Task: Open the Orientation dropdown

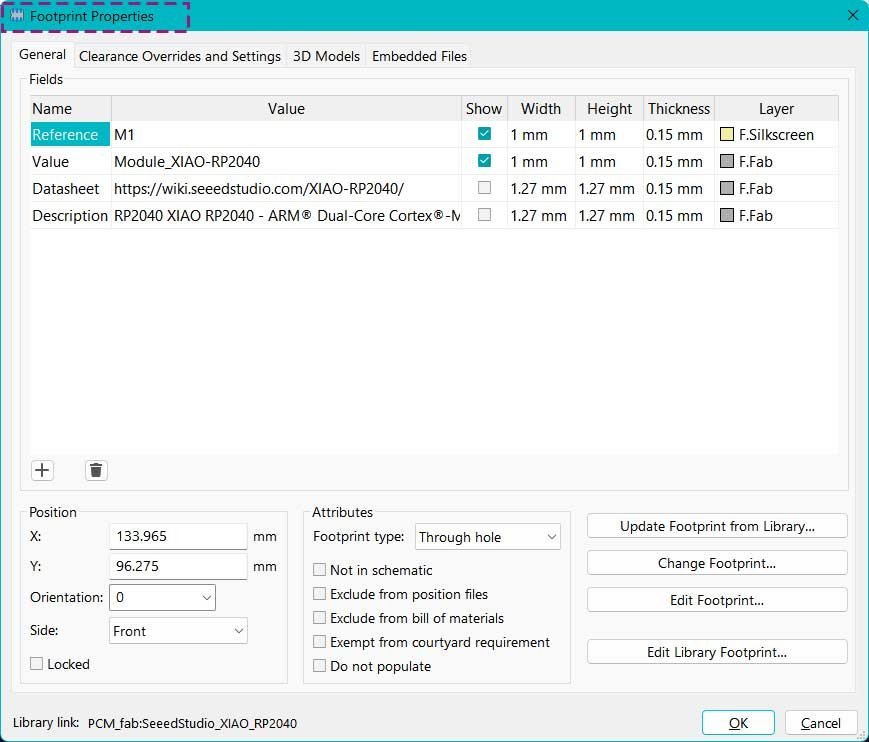Action: [x=162, y=597]
